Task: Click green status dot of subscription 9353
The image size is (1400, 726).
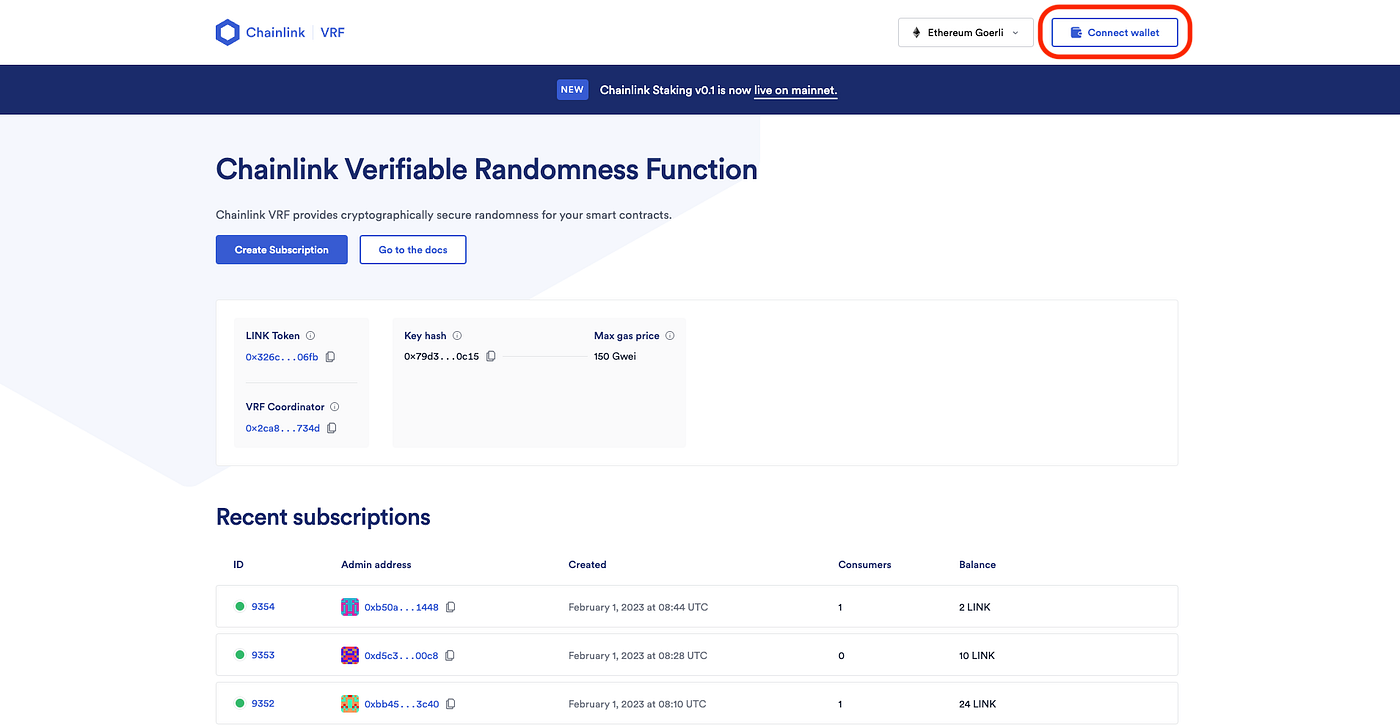Action: click(x=240, y=655)
